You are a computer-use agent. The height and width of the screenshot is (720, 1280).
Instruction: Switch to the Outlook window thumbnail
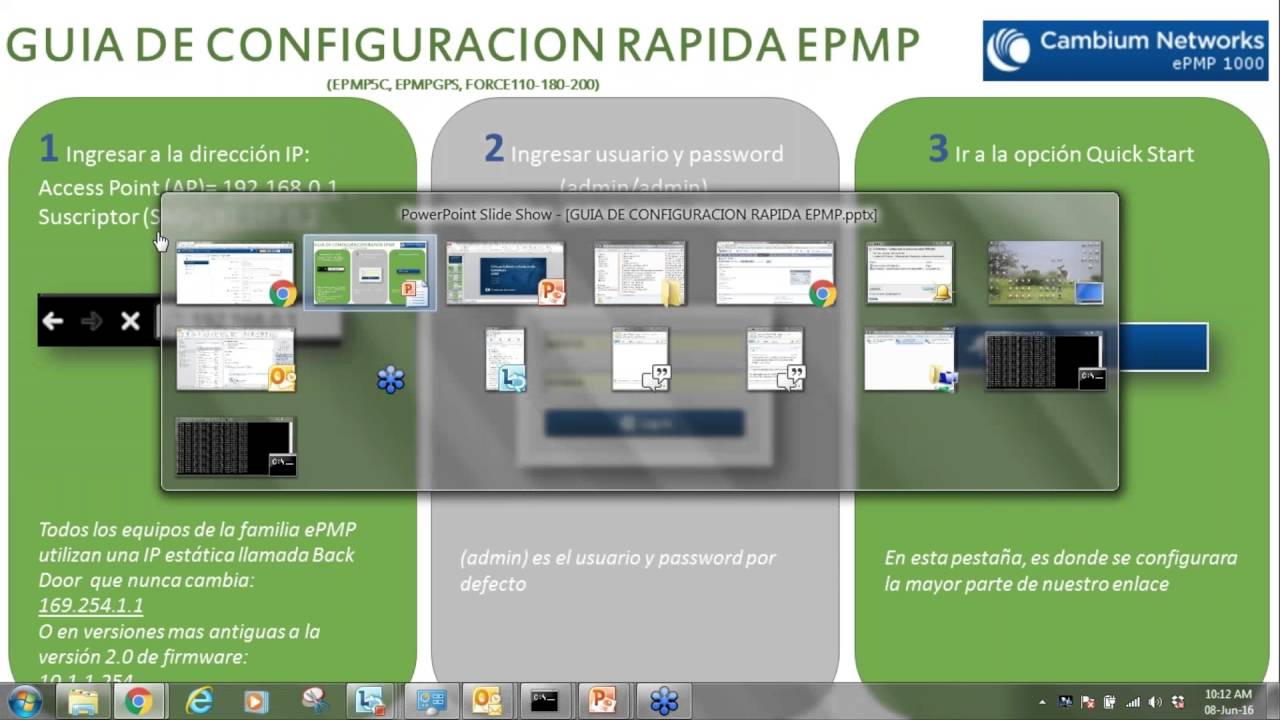[x=236, y=360]
